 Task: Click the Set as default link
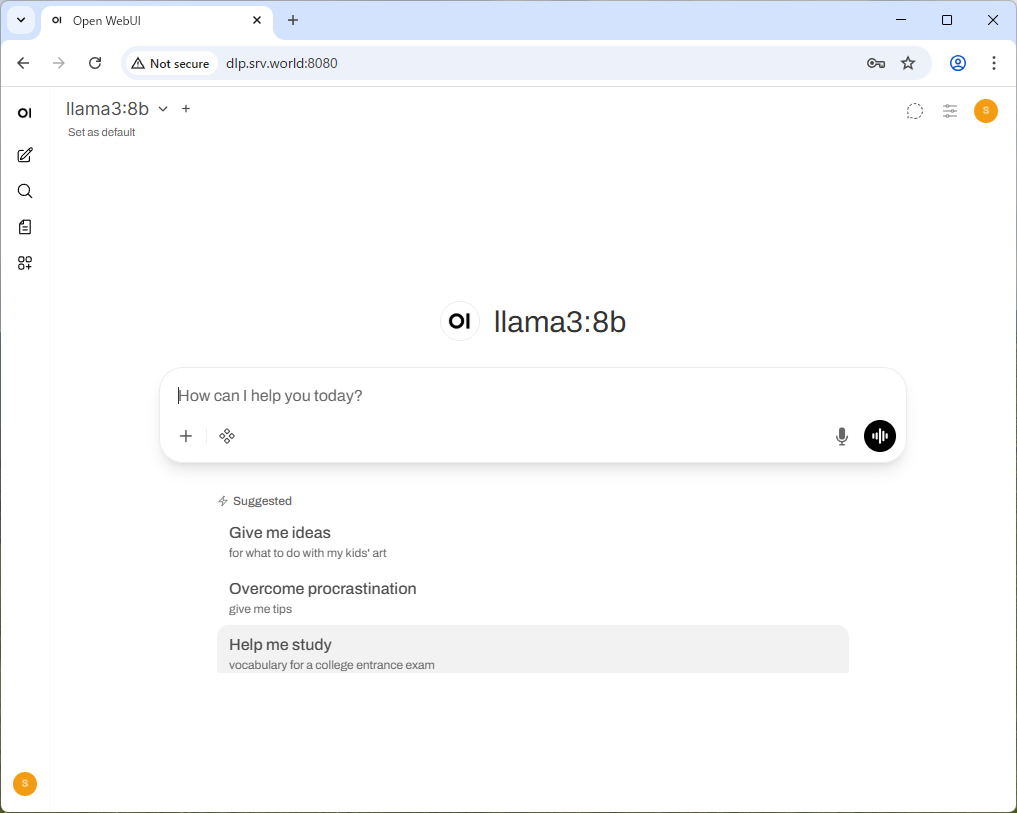[x=101, y=132]
